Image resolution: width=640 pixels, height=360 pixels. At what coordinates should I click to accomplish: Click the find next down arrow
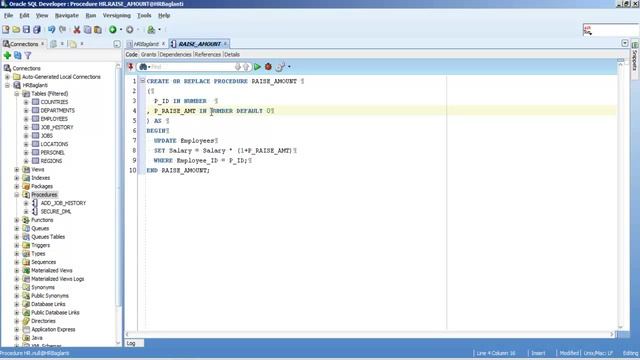pos(238,67)
